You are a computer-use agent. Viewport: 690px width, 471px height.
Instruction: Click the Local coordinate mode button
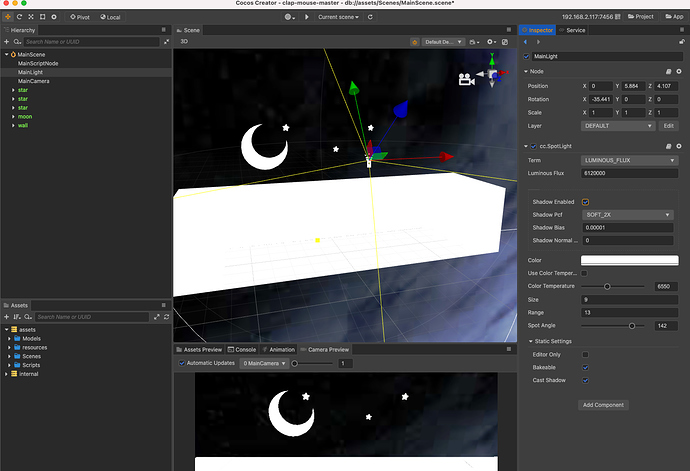click(109, 17)
